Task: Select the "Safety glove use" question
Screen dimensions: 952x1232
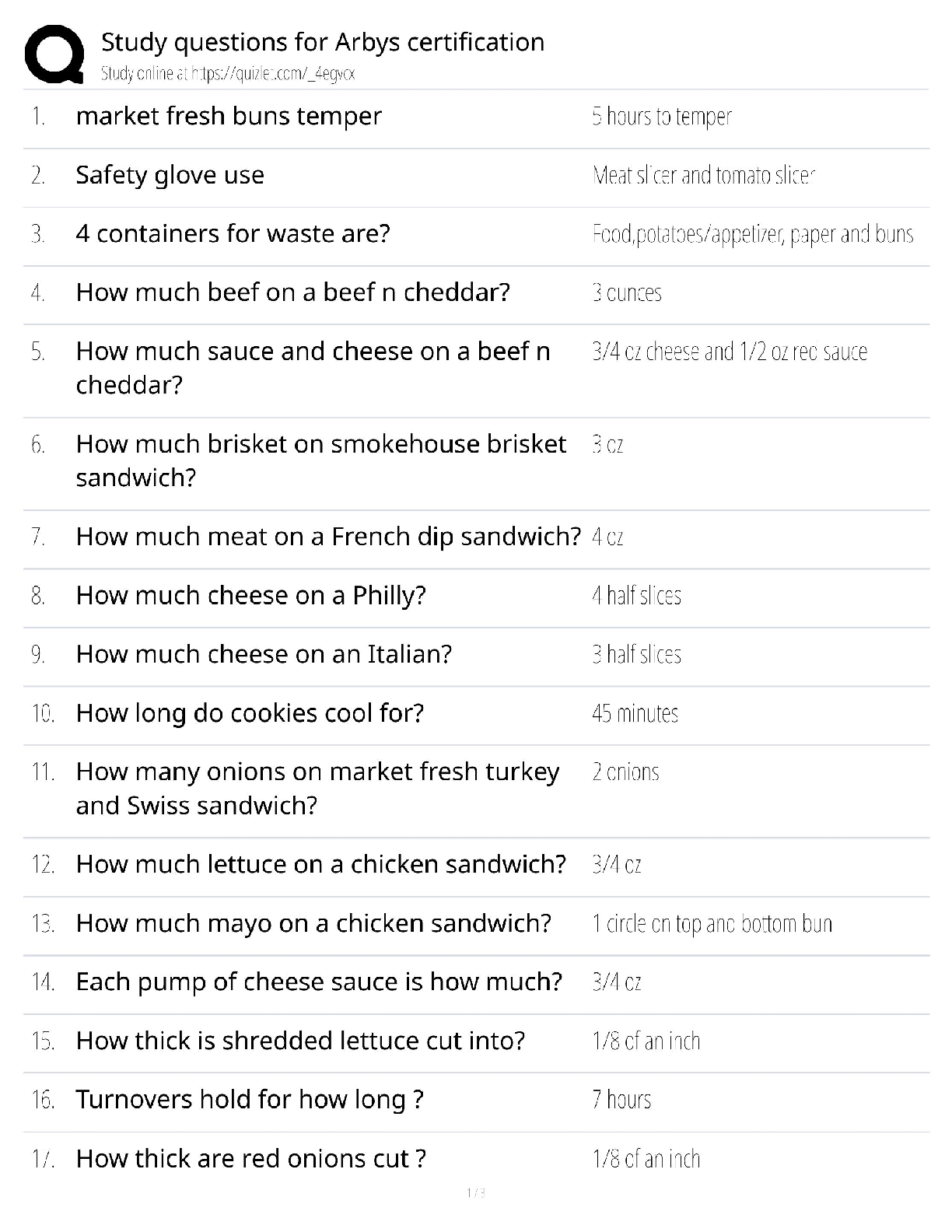Action: tap(170, 175)
